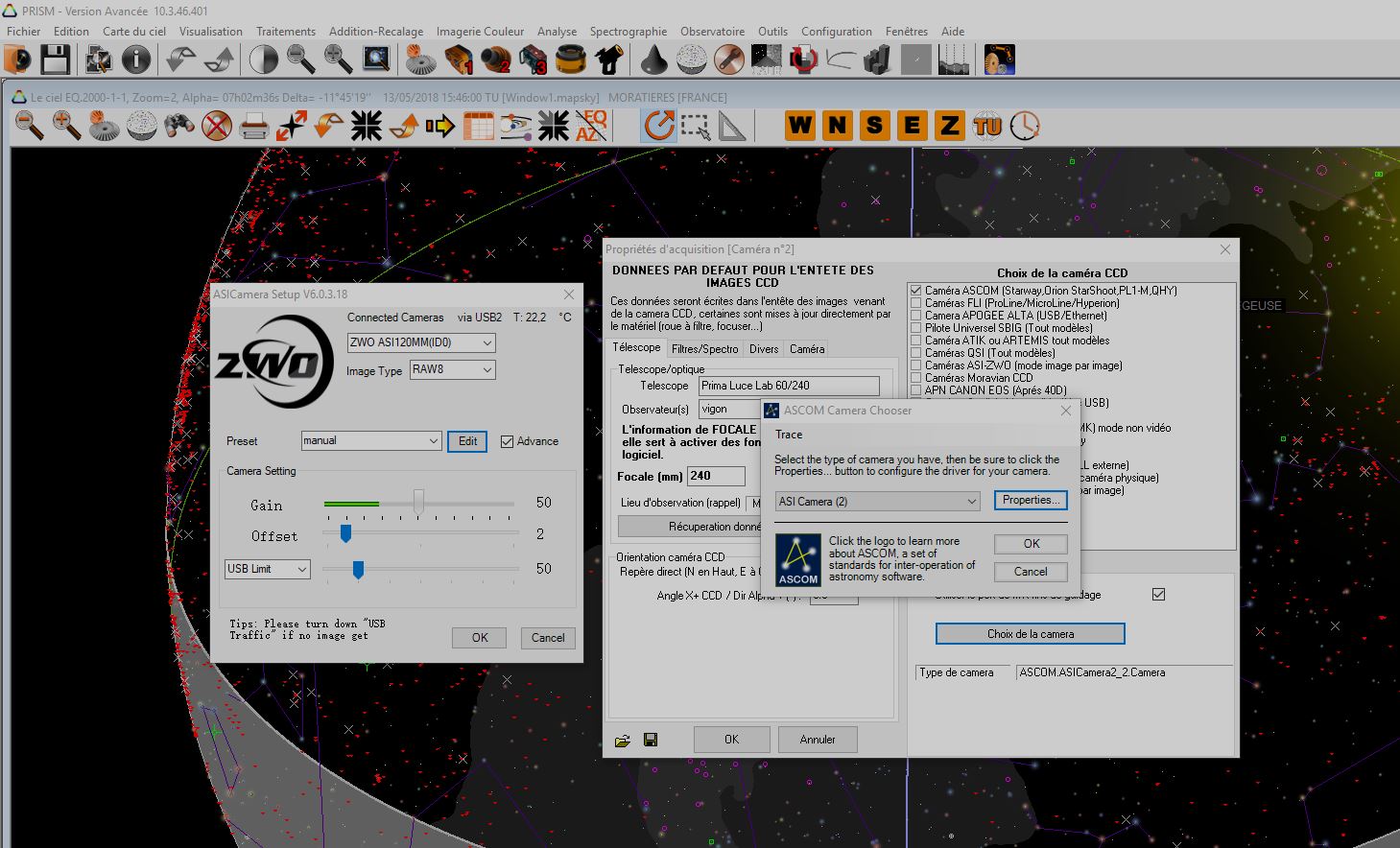Click the clock icon in sky chart toolbar
Viewport: 1400px width, 848px height.
(x=1025, y=126)
